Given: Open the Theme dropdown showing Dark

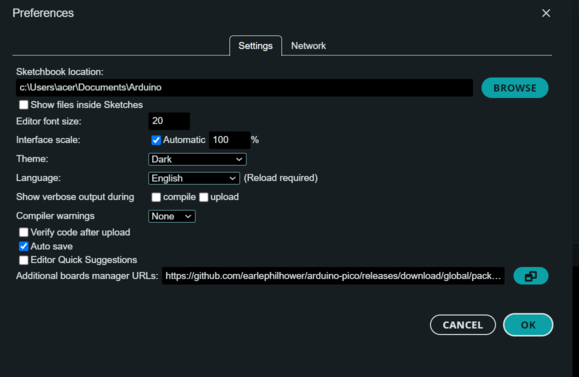Looking at the screenshot, I should [197, 159].
